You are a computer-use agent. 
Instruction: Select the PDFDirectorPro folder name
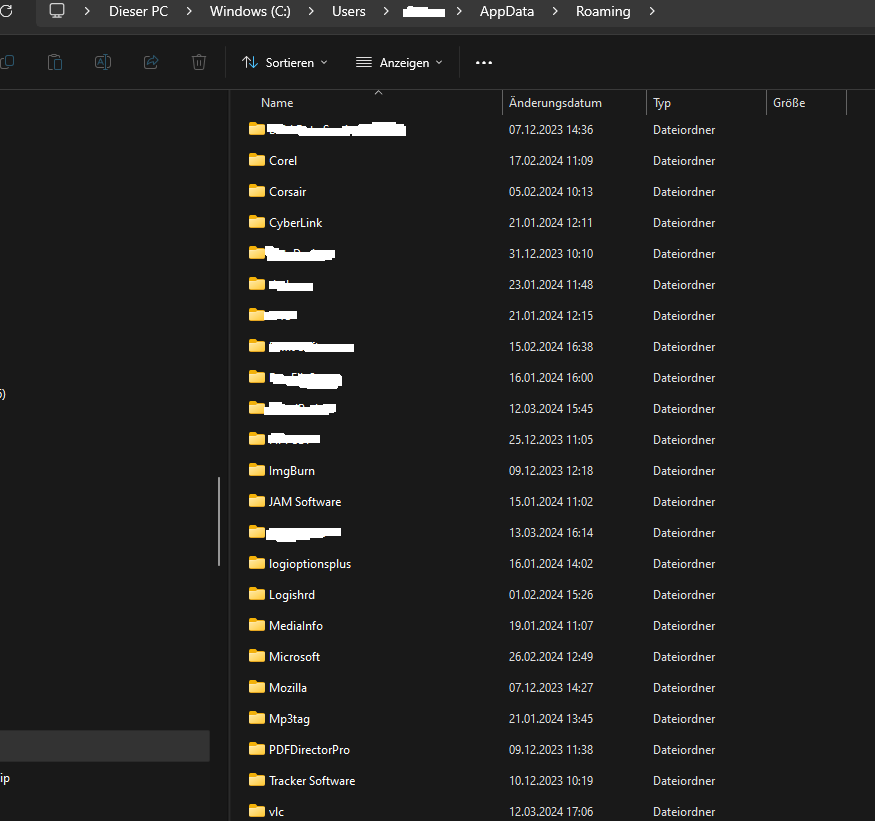tap(309, 750)
